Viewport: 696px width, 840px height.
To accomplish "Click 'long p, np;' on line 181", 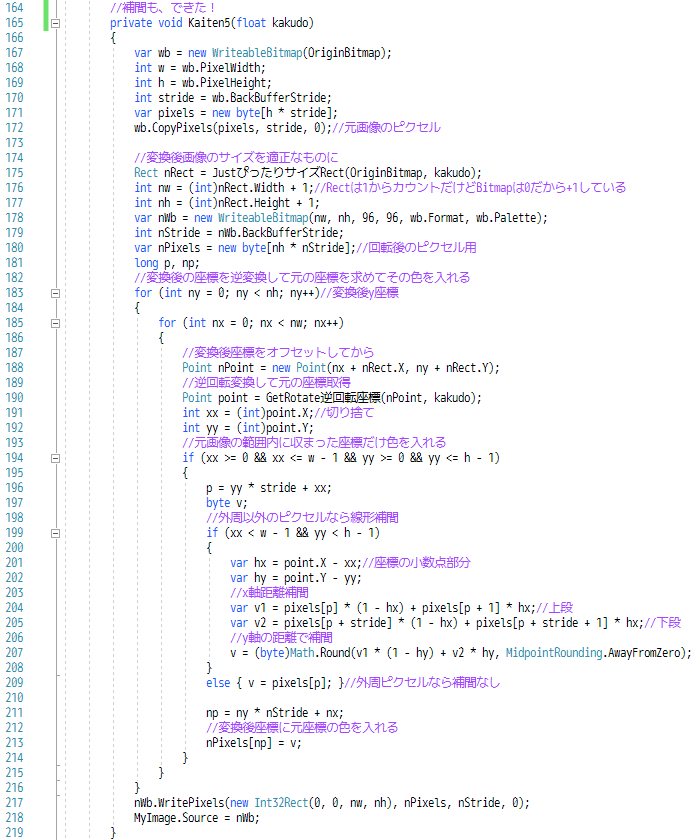I will click(167, 263).
